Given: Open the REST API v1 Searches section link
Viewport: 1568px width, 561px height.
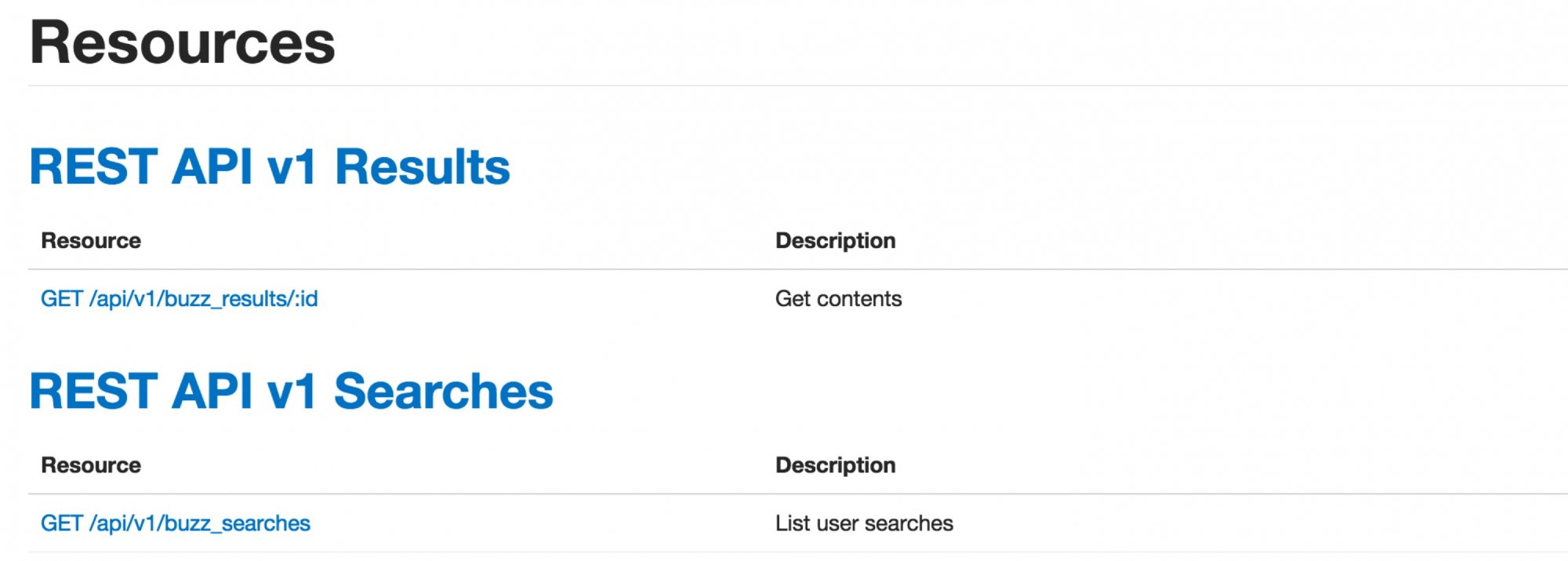Looking at the screenshot, I should pyautogui.click(x=291, y=392).
